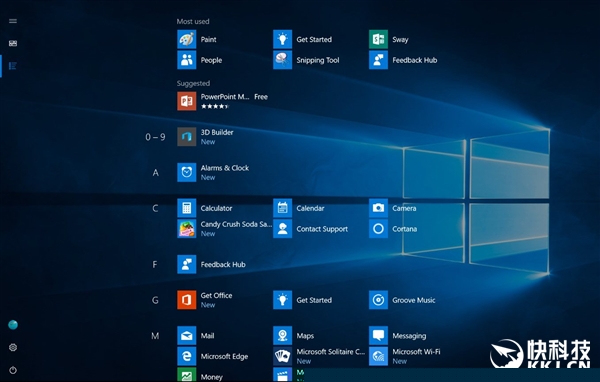Launch Alarms & Clock icon
Screen dimensions: 600x382
(187, 172)
